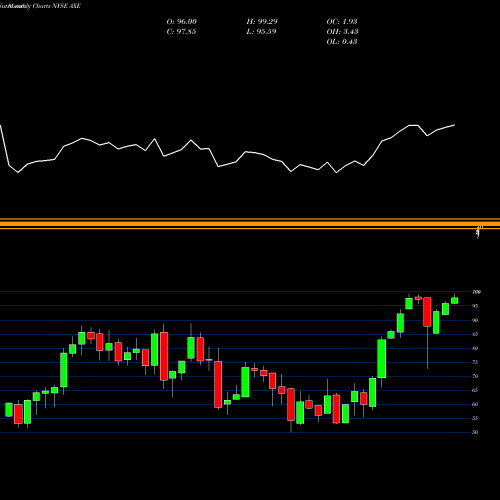Select the low price L: 95.59
Screen dimensions: 500x500
click(261, 32)
